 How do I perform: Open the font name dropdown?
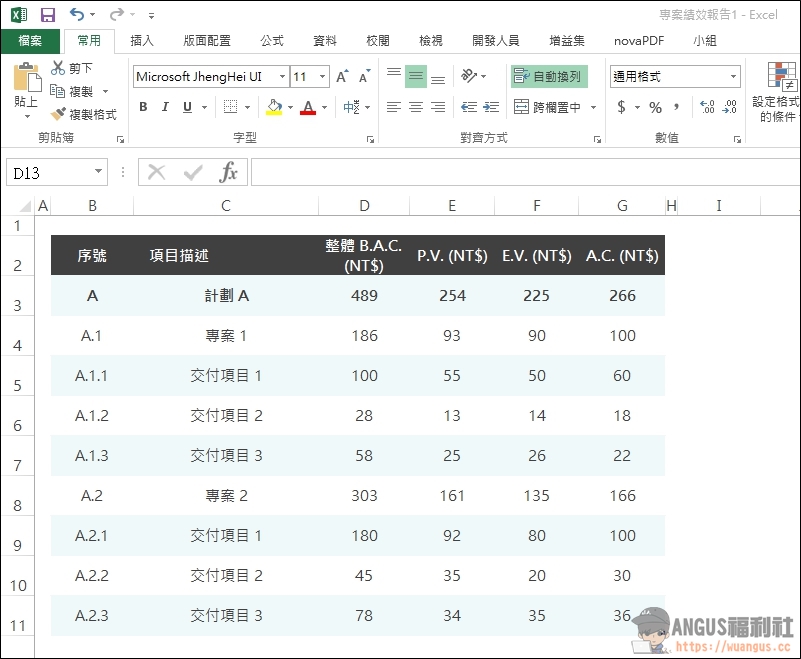[283, 77]
